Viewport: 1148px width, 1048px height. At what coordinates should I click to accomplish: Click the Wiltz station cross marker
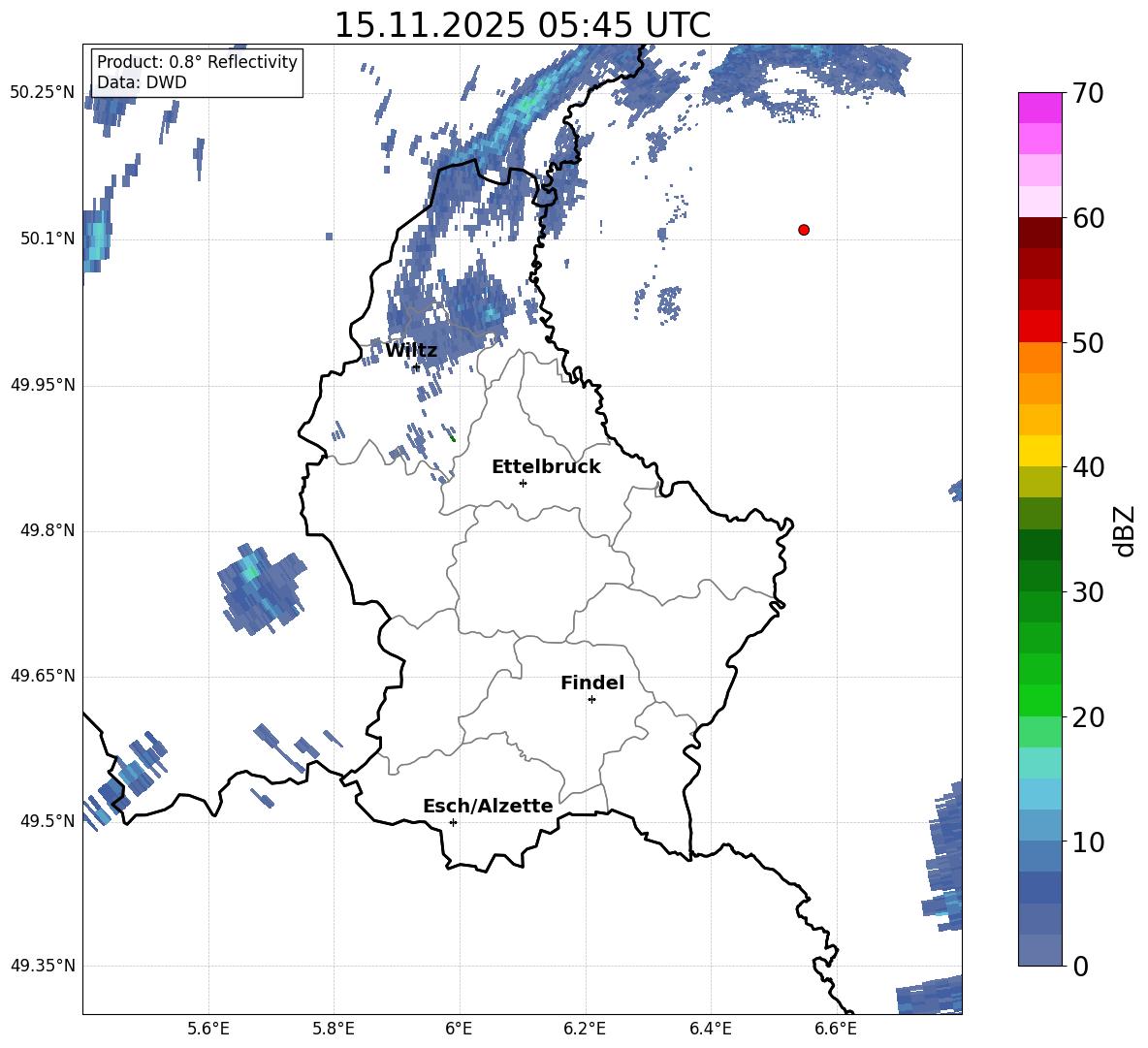point(416,366)
